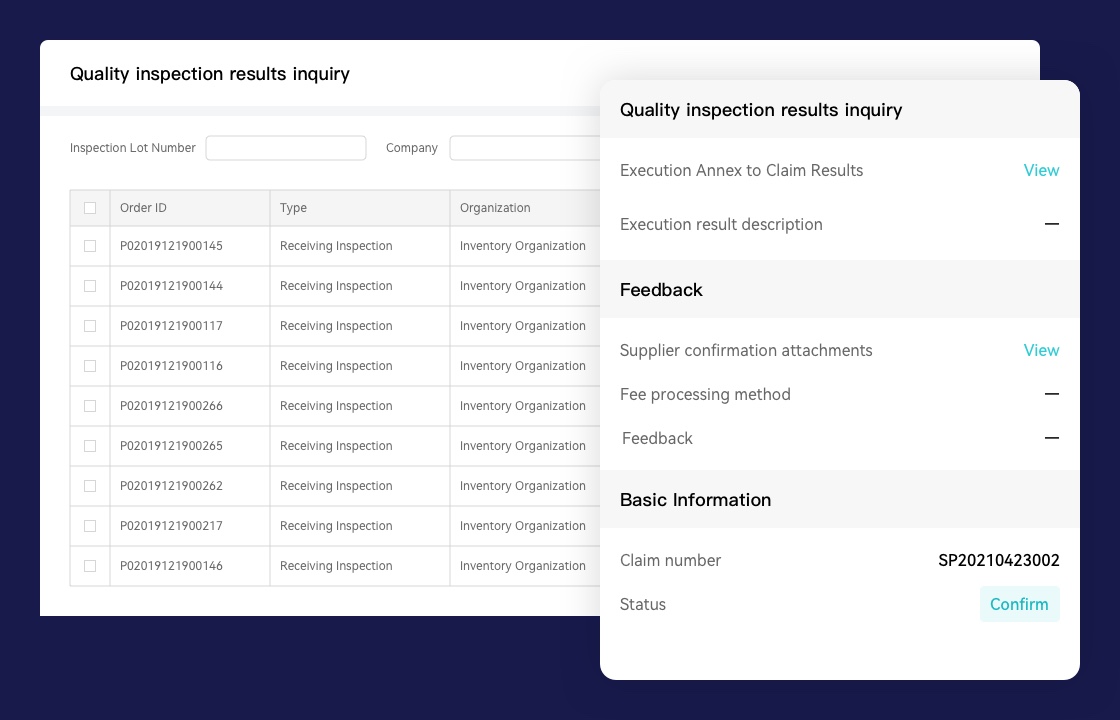This screenshot has width=1120, height=720.
Task: Toggle the select-all checkbox in table header
Action: (x=90, y=208)
